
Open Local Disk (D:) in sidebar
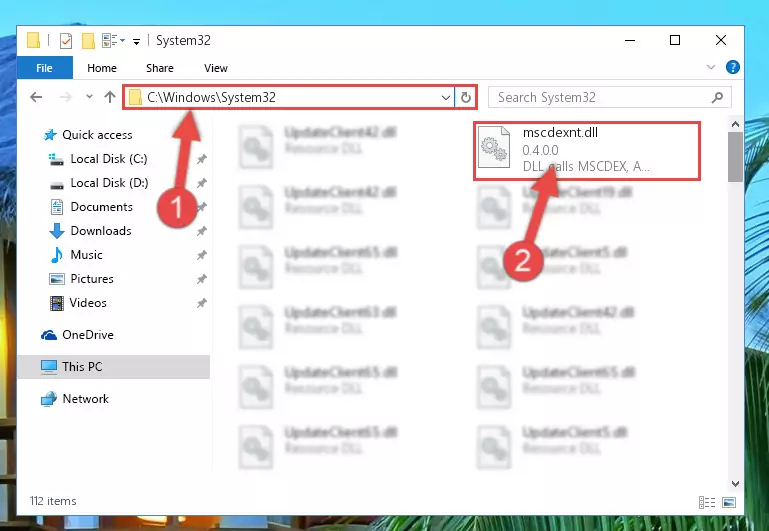tap(109, 183)
